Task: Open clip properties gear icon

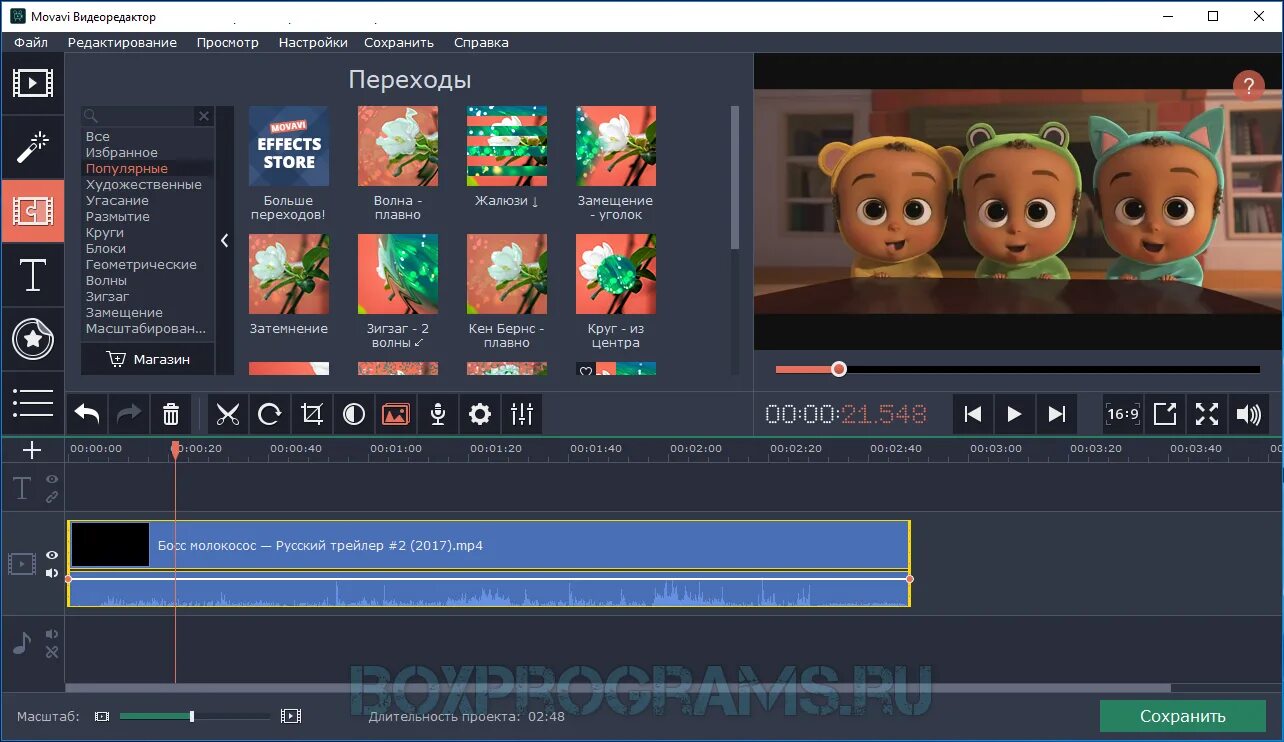Action: (480, 414)
